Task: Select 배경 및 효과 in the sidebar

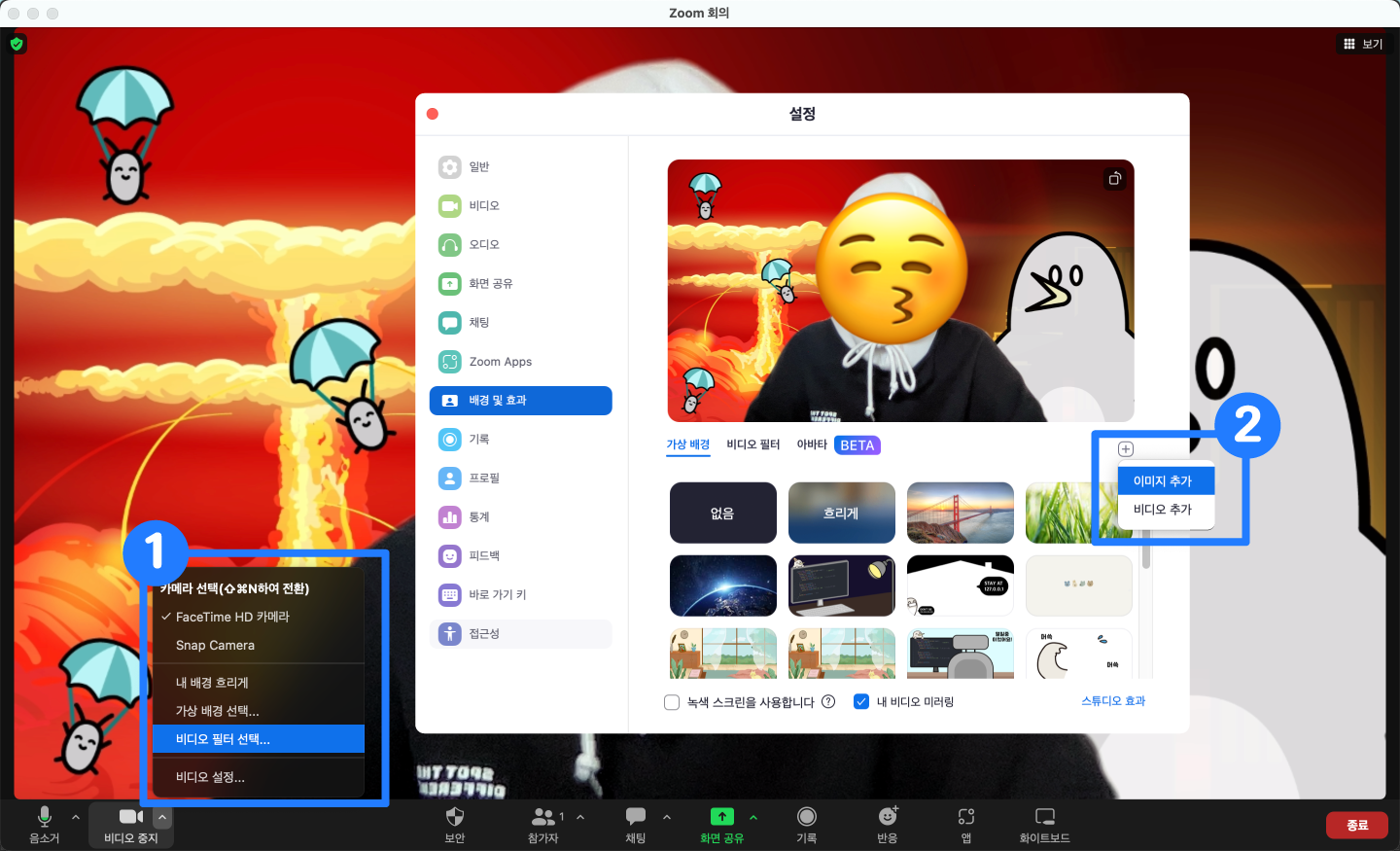Action: [520, 401]
